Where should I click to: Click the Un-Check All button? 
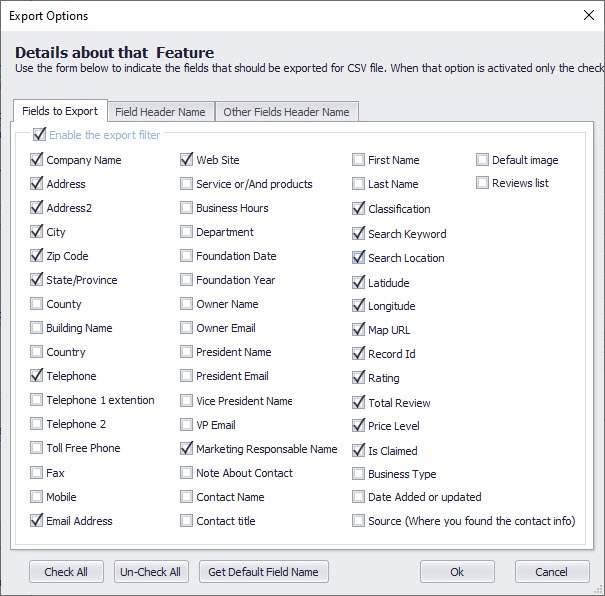[x=151, y=572]
